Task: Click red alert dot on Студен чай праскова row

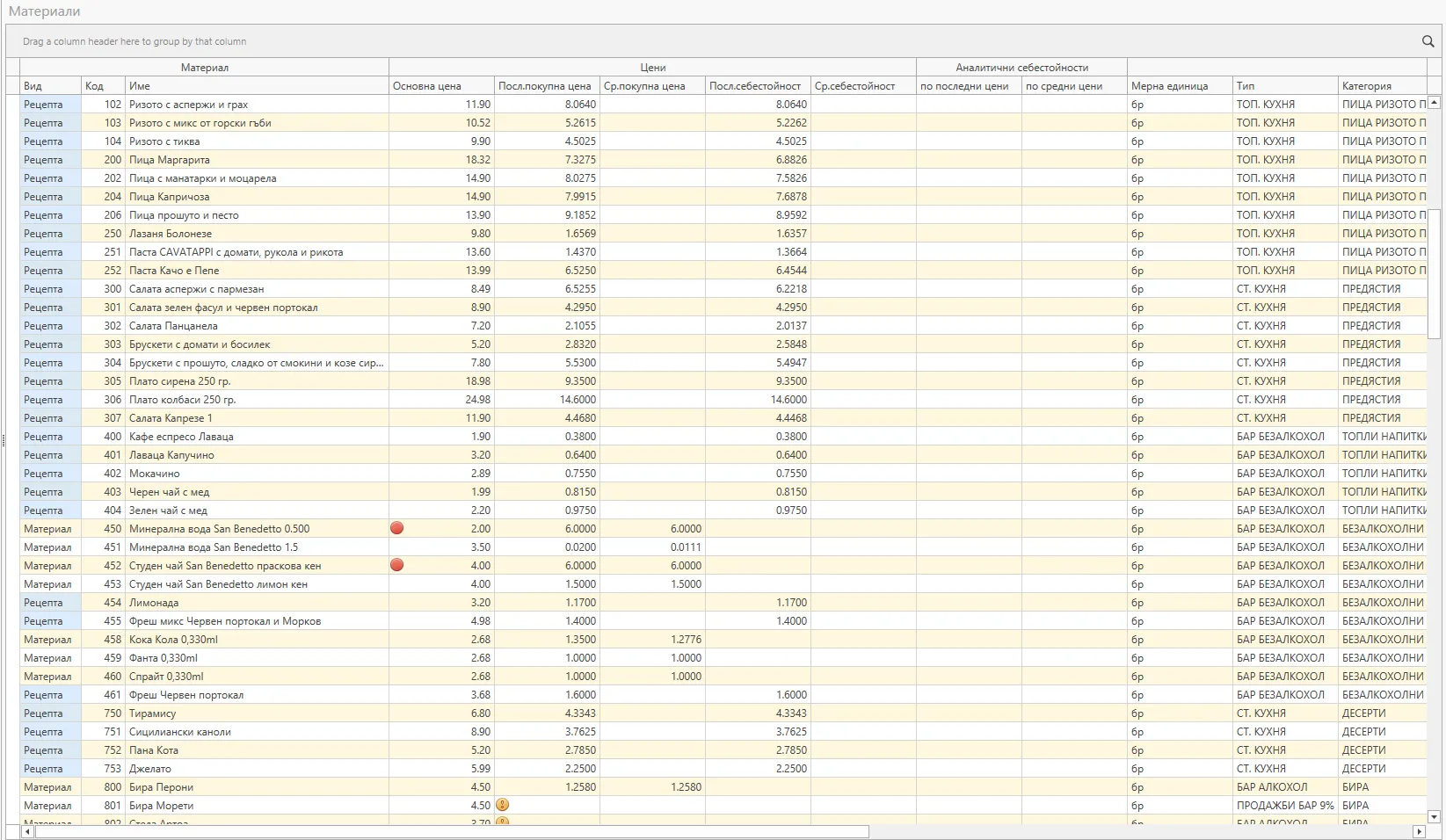Action: pos(396,565)
